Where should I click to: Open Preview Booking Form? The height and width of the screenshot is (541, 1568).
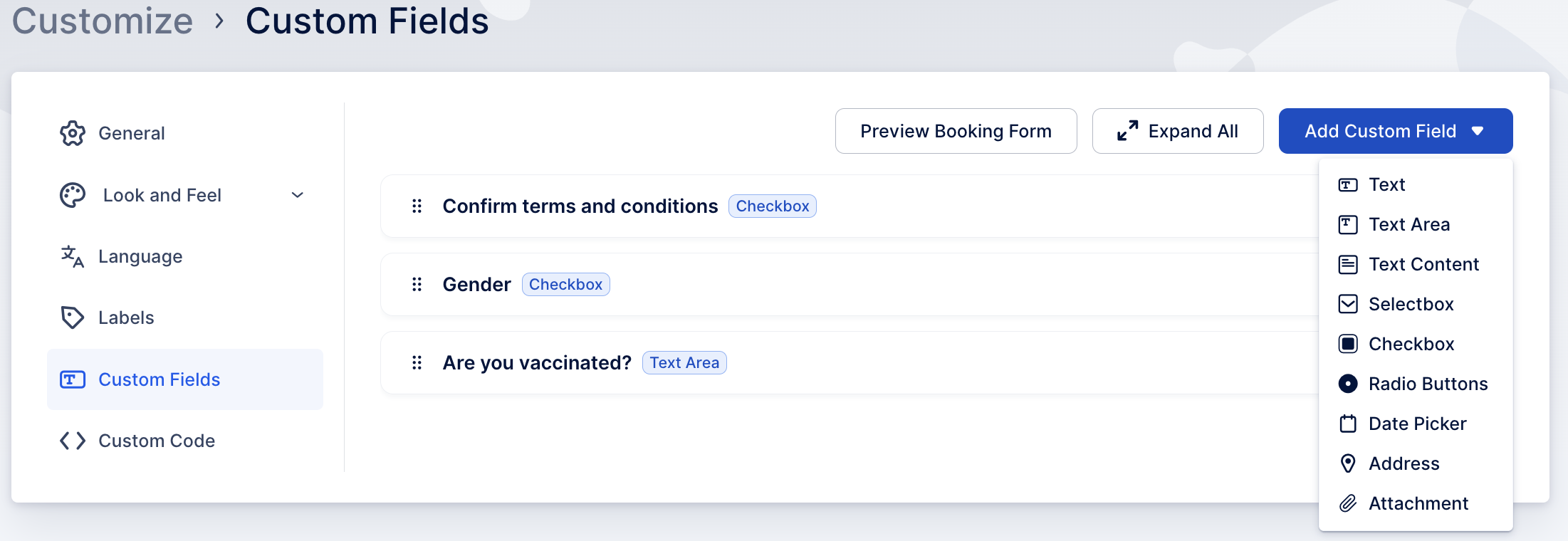(956, 131)
